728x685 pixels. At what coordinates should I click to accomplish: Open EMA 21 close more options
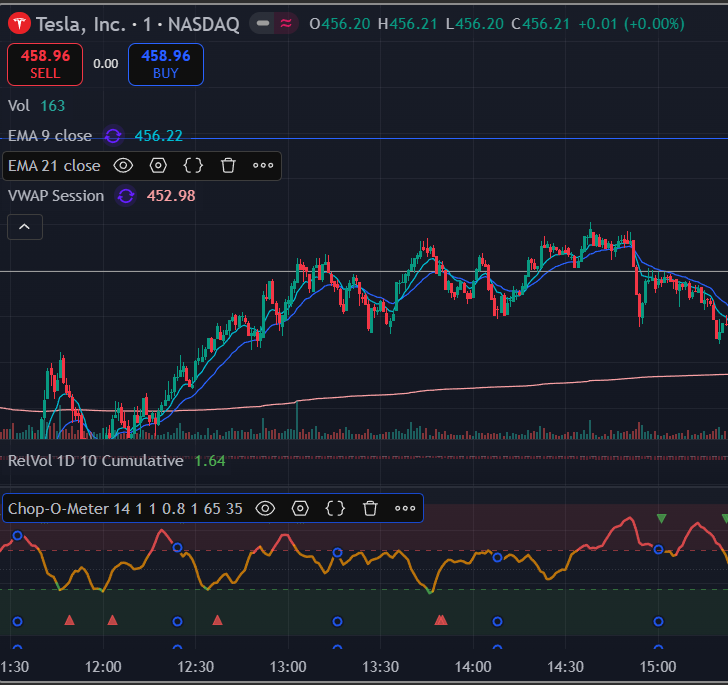[x=263, y=166]
